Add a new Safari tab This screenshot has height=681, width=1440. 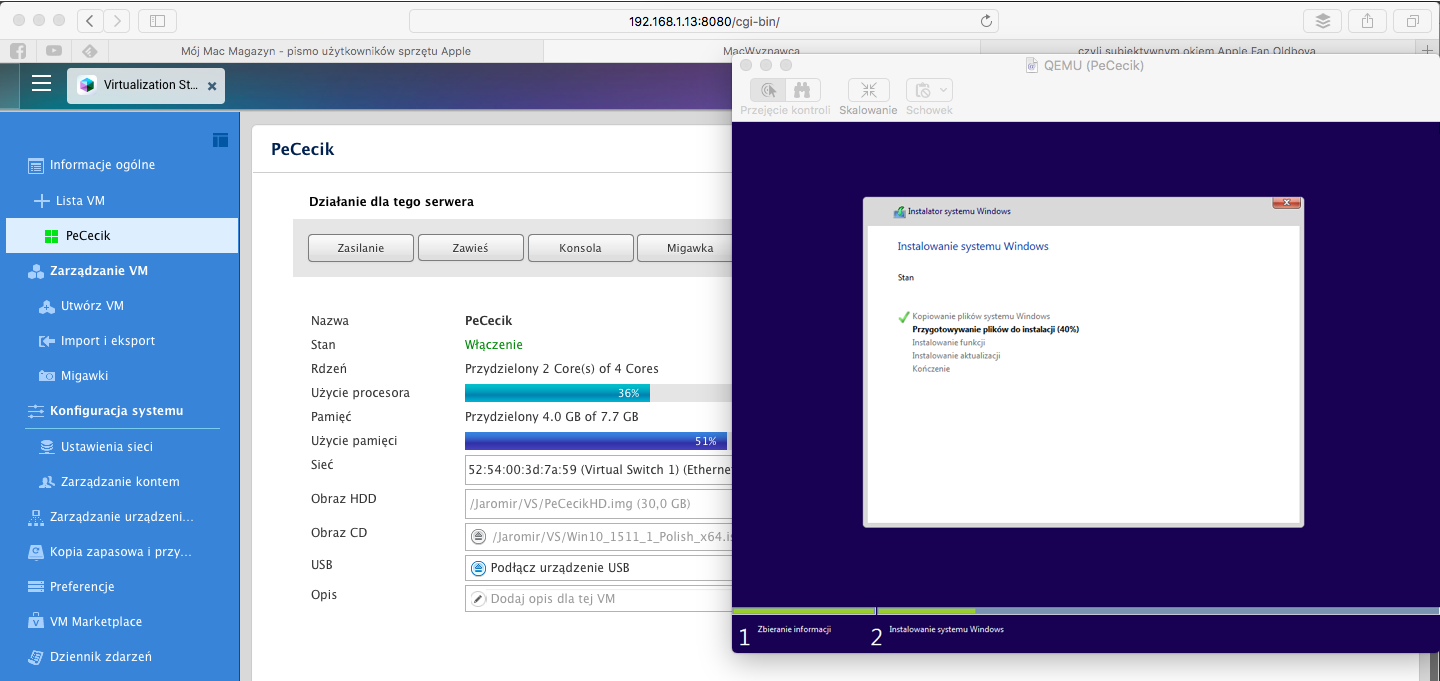point(1427,51)
